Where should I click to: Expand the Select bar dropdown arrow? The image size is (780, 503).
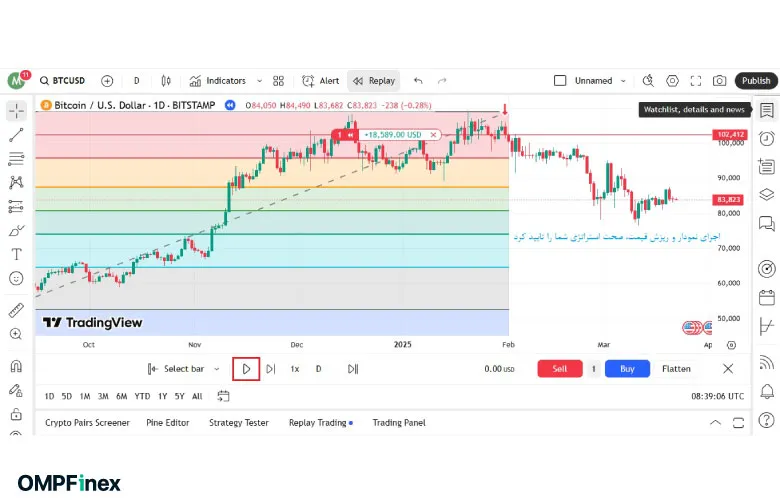click(x=217, y=369)
